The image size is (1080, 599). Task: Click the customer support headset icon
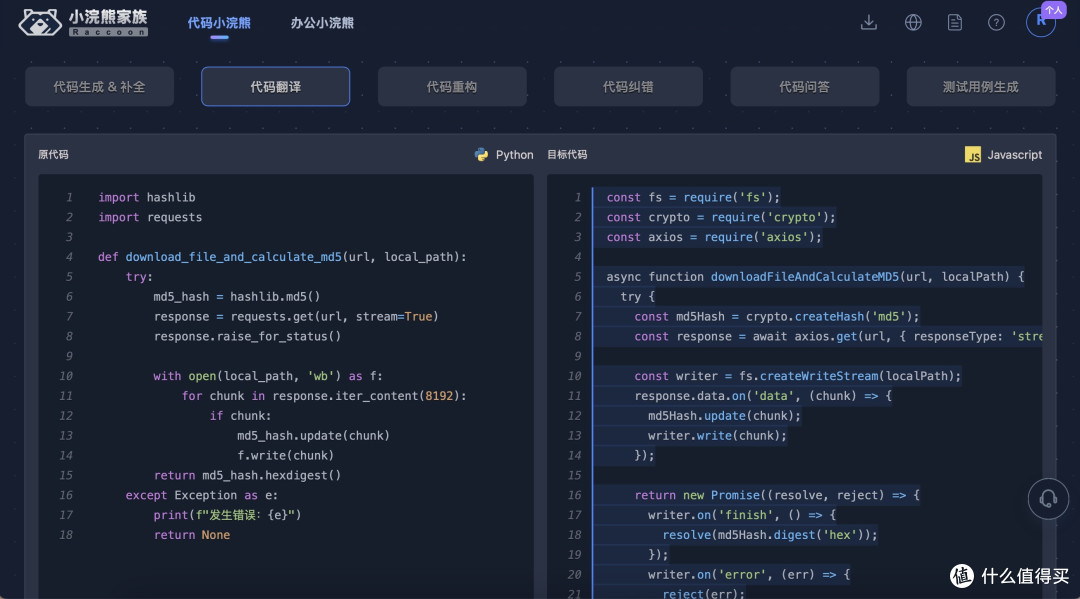1048,498
